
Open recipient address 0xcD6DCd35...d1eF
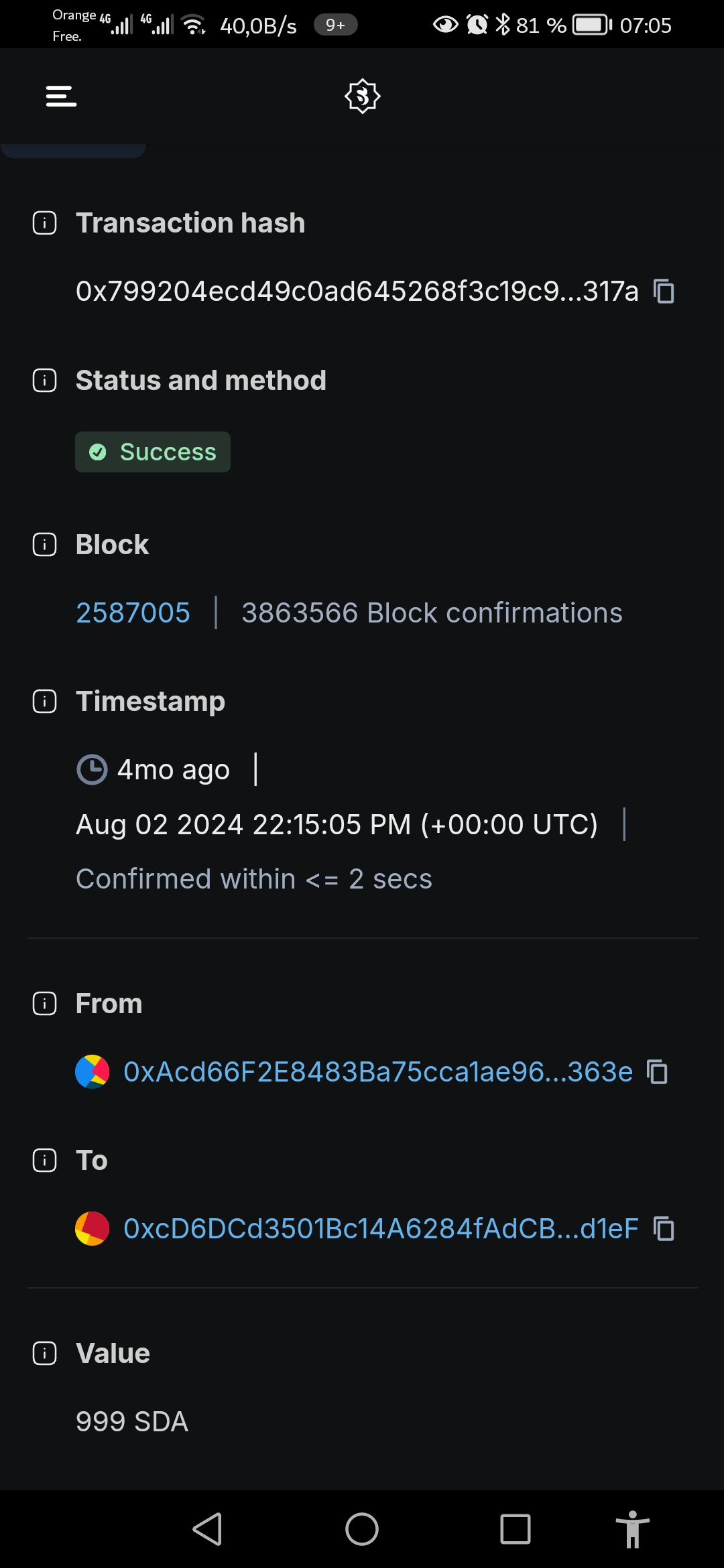click(x=380, y=1228)
